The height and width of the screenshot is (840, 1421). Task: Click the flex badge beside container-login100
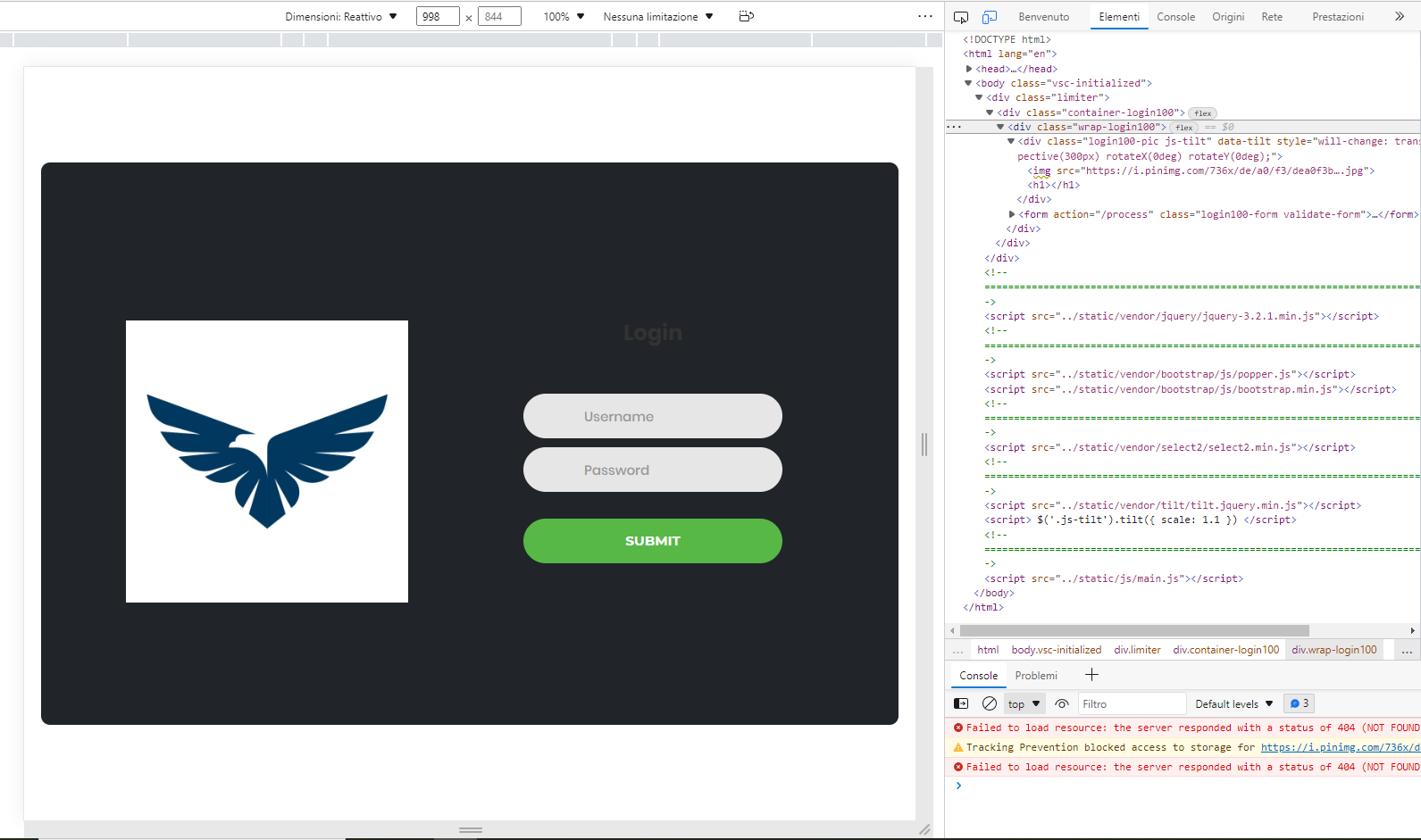pos(1203,113)
